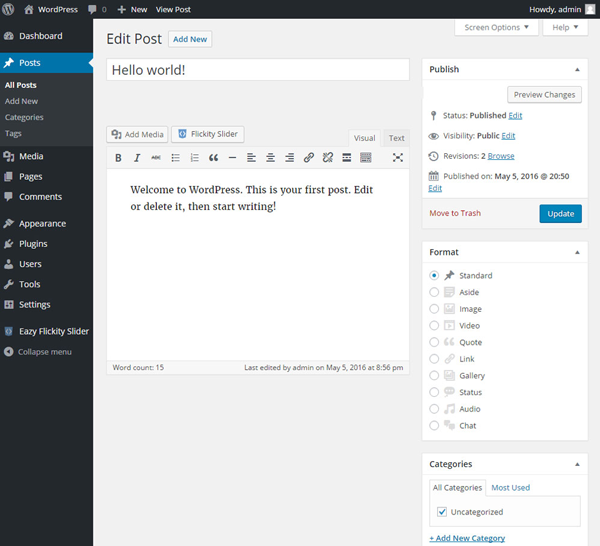600x546 pixels.
Task: Align text center
Action: click(x=271, y=158)
